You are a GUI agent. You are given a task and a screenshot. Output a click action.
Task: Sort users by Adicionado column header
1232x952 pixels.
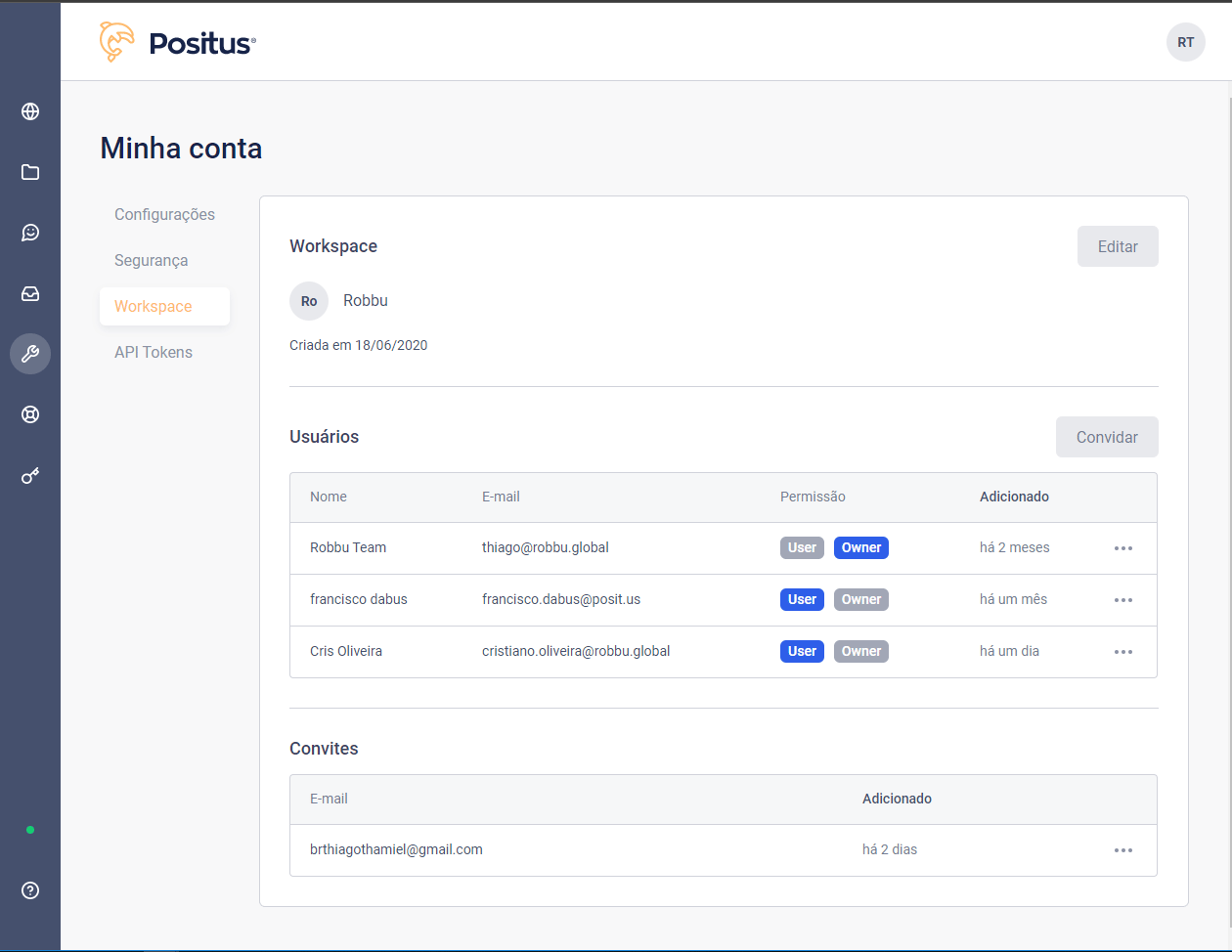[1014, 497]
